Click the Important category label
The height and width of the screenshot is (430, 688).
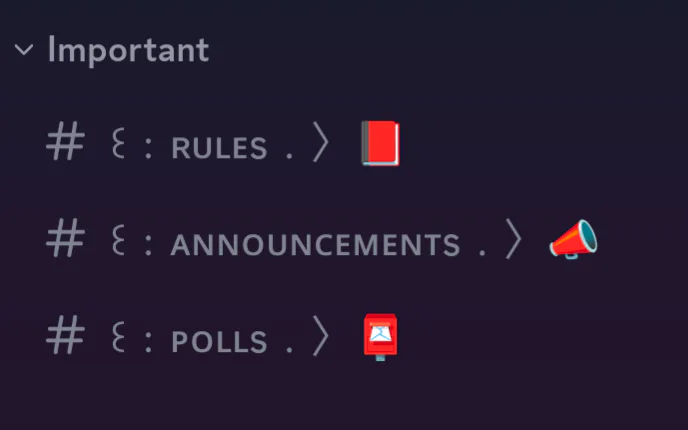click(128, 50)
